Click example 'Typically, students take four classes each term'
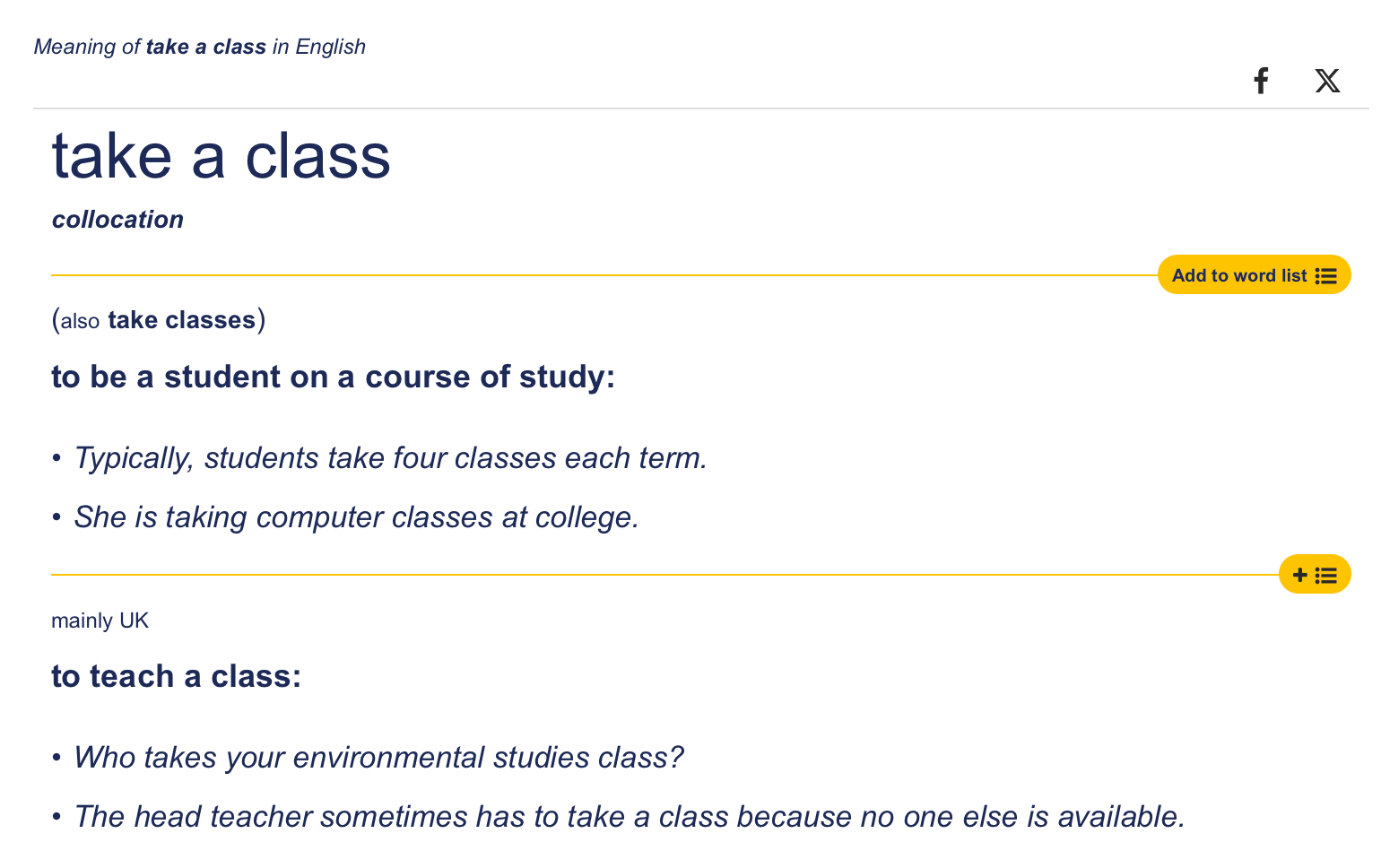The image size is (1381, 868). 390,458
